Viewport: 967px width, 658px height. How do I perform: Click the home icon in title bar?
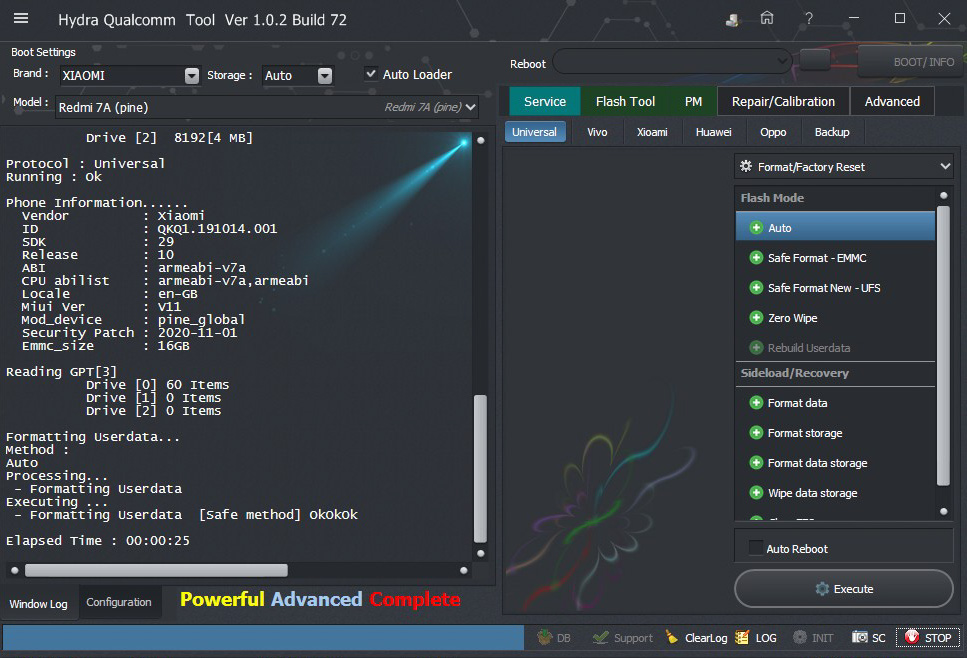pos(766,19)
